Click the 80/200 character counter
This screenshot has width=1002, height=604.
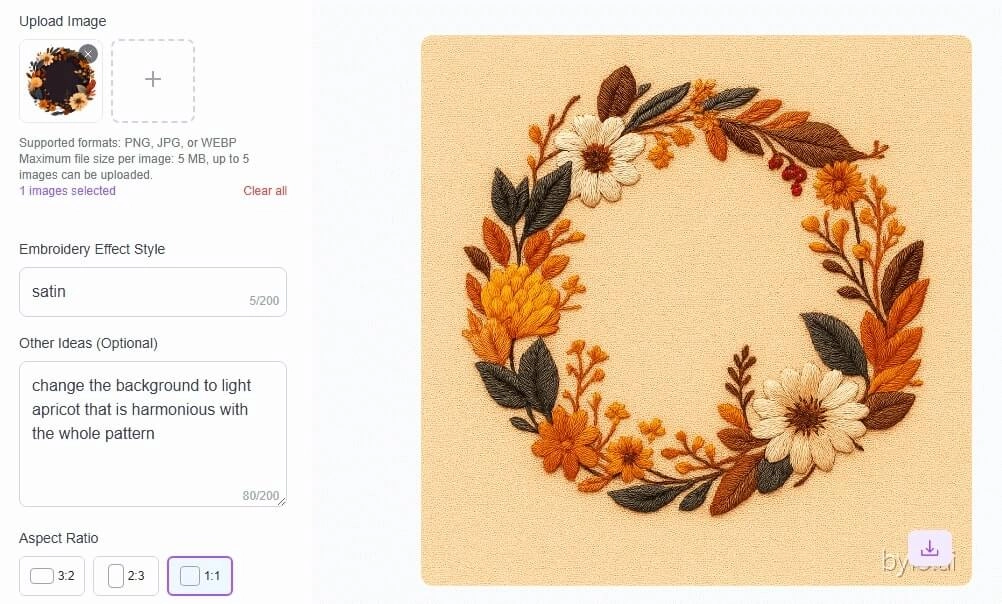259,495
